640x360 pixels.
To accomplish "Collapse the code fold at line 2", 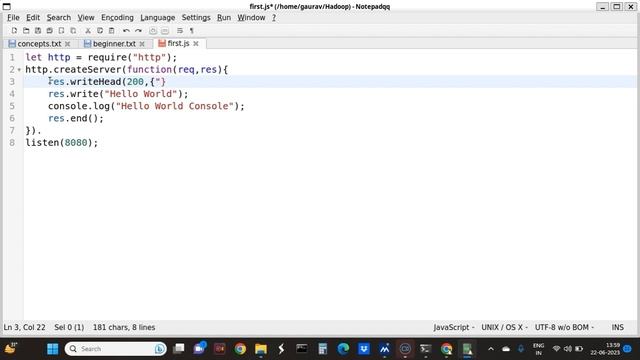I will (x=19, y=70).
